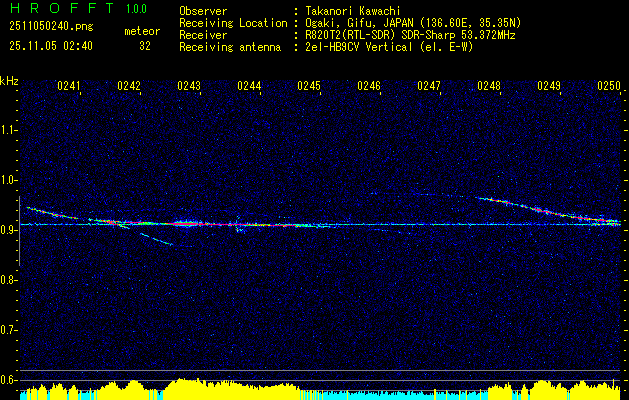Click the 1.0 kHz axis label
Screen dimensions: 629x400
pos(8,180)
